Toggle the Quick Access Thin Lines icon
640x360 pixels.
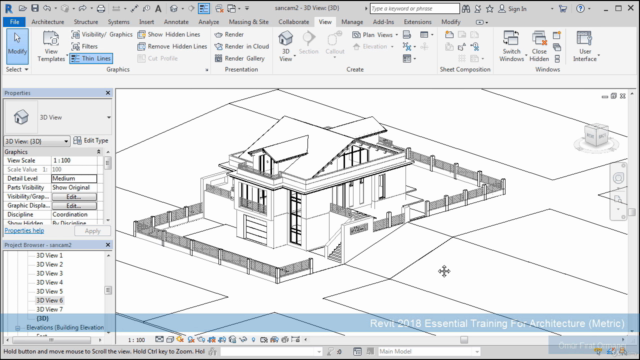point(204,8)
